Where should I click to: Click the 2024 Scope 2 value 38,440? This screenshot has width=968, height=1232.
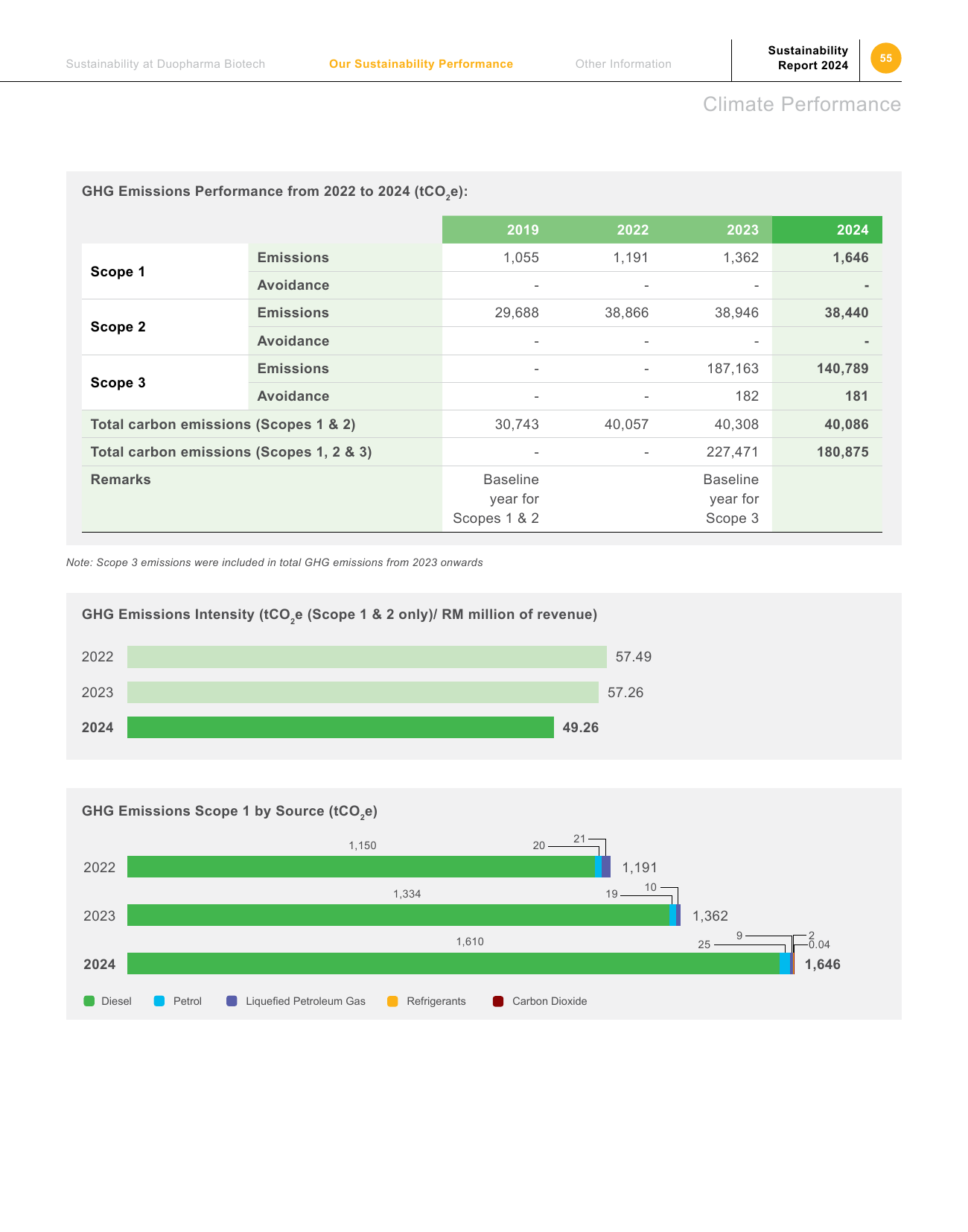(847, 313)
